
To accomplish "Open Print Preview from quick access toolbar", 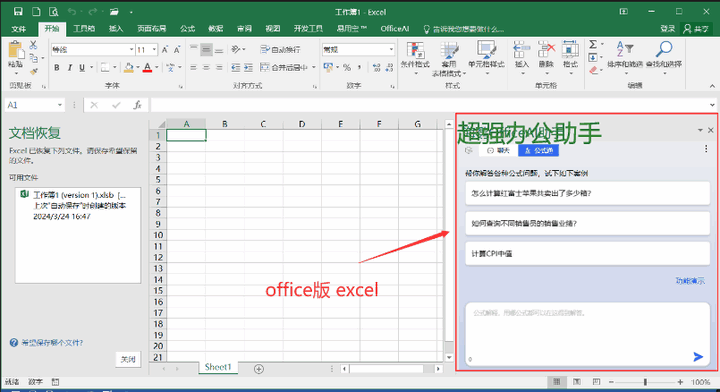I will 54,11.
